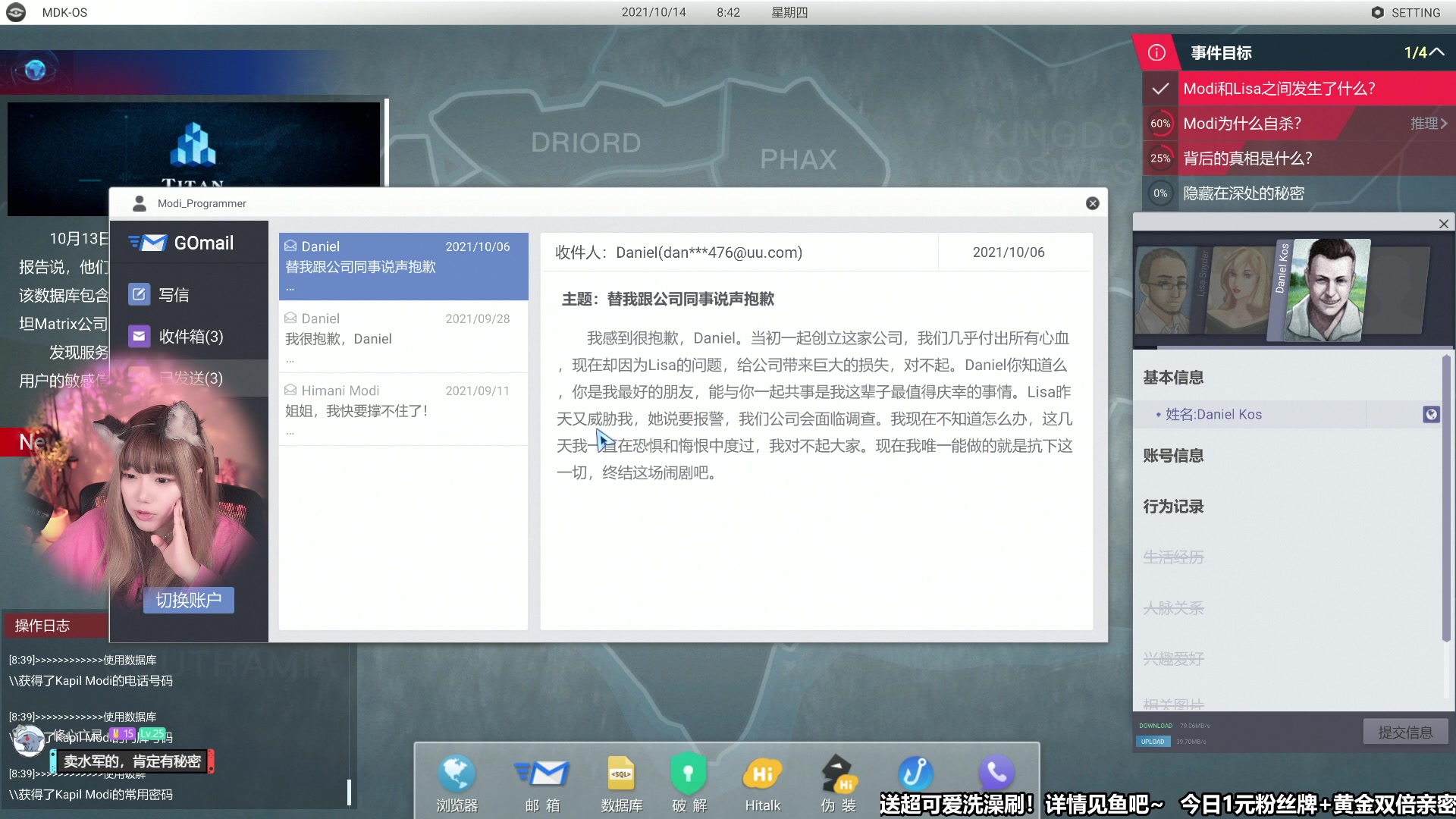Expand the 账号信息 section
The height and width of the screenshot is (819, 1456).
click(x=1173, y=455)
